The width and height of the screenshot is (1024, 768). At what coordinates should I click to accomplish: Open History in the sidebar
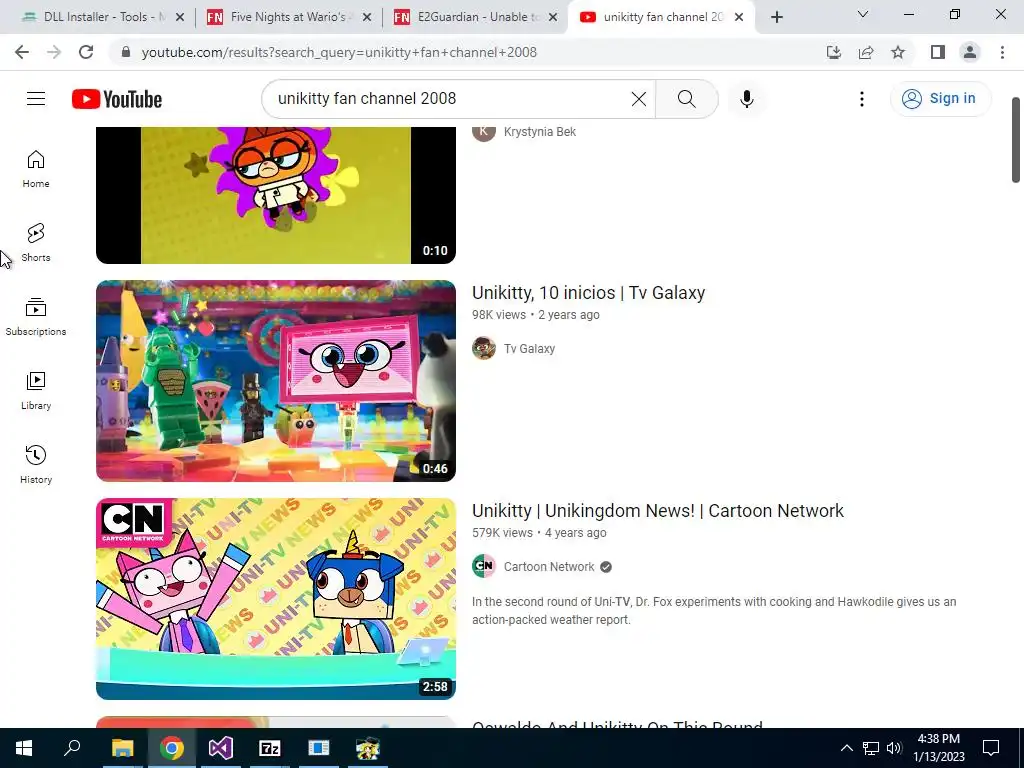tap(36, 464)
